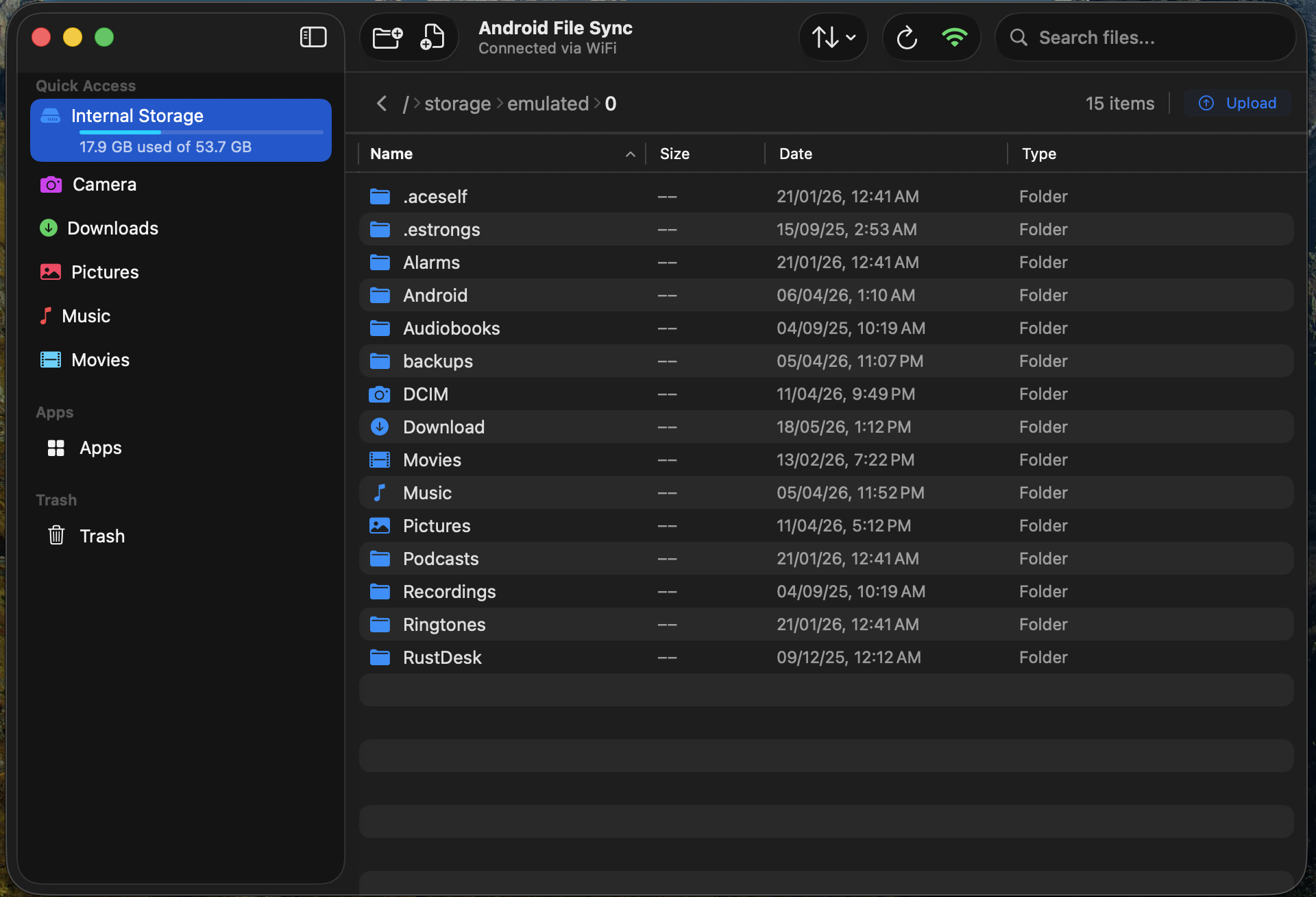Screen dimensions: 1316x897
Task: Navigate to emulated in breadcrumb
Action: pyautogui.click(x=548, y=104)
